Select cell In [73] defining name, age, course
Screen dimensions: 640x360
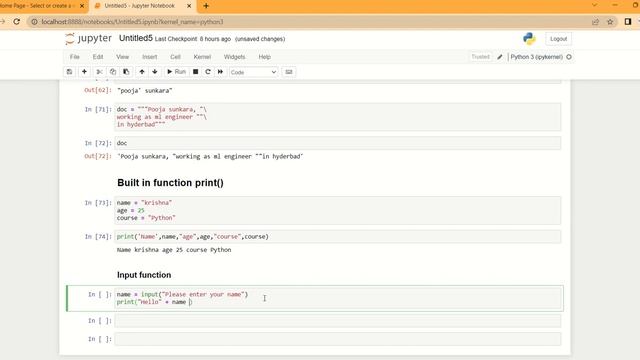[x=338, y=210]
